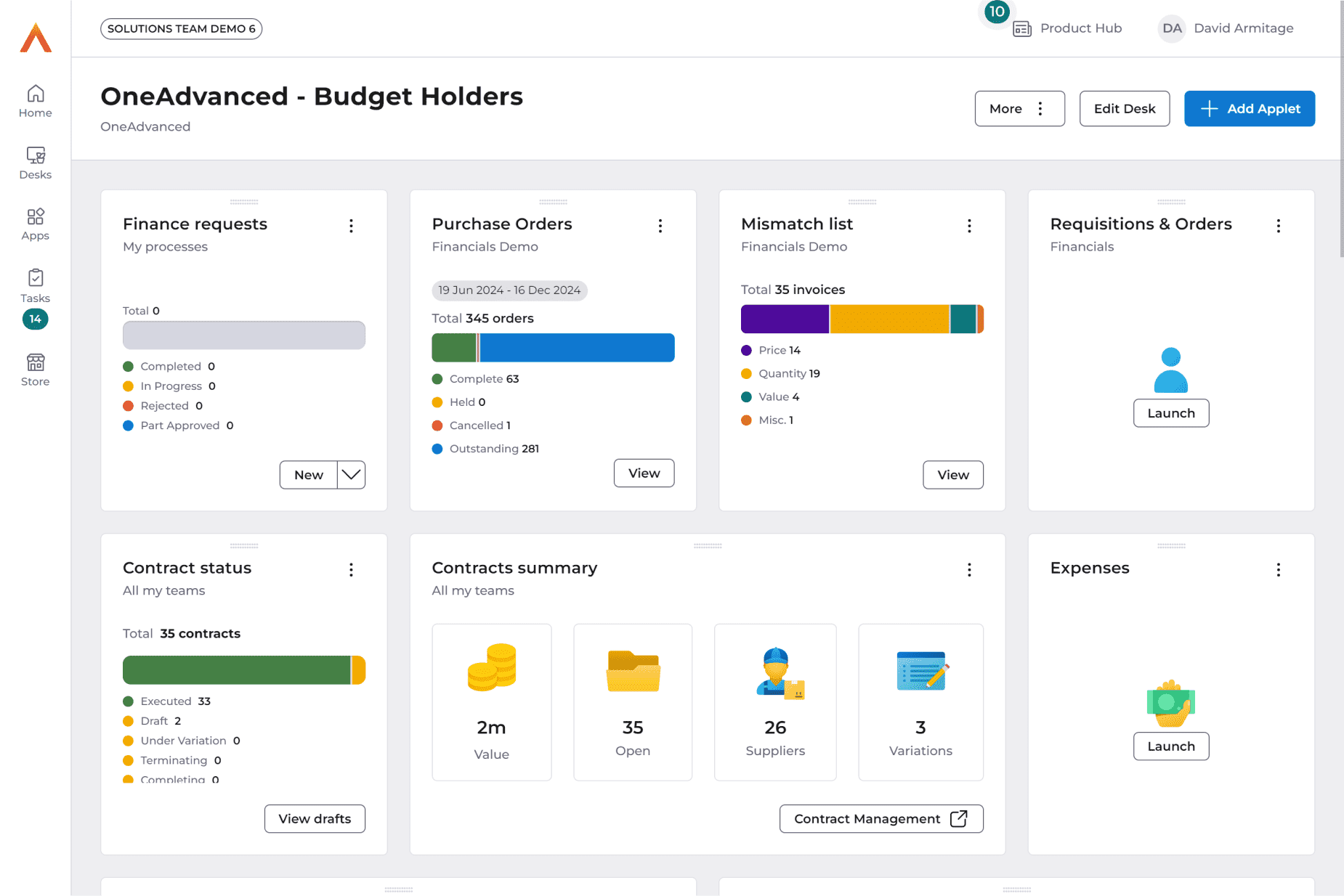Screen dimensions: 1344x896
Task: Open the Home sidebar icon
Action: [35, 102]
